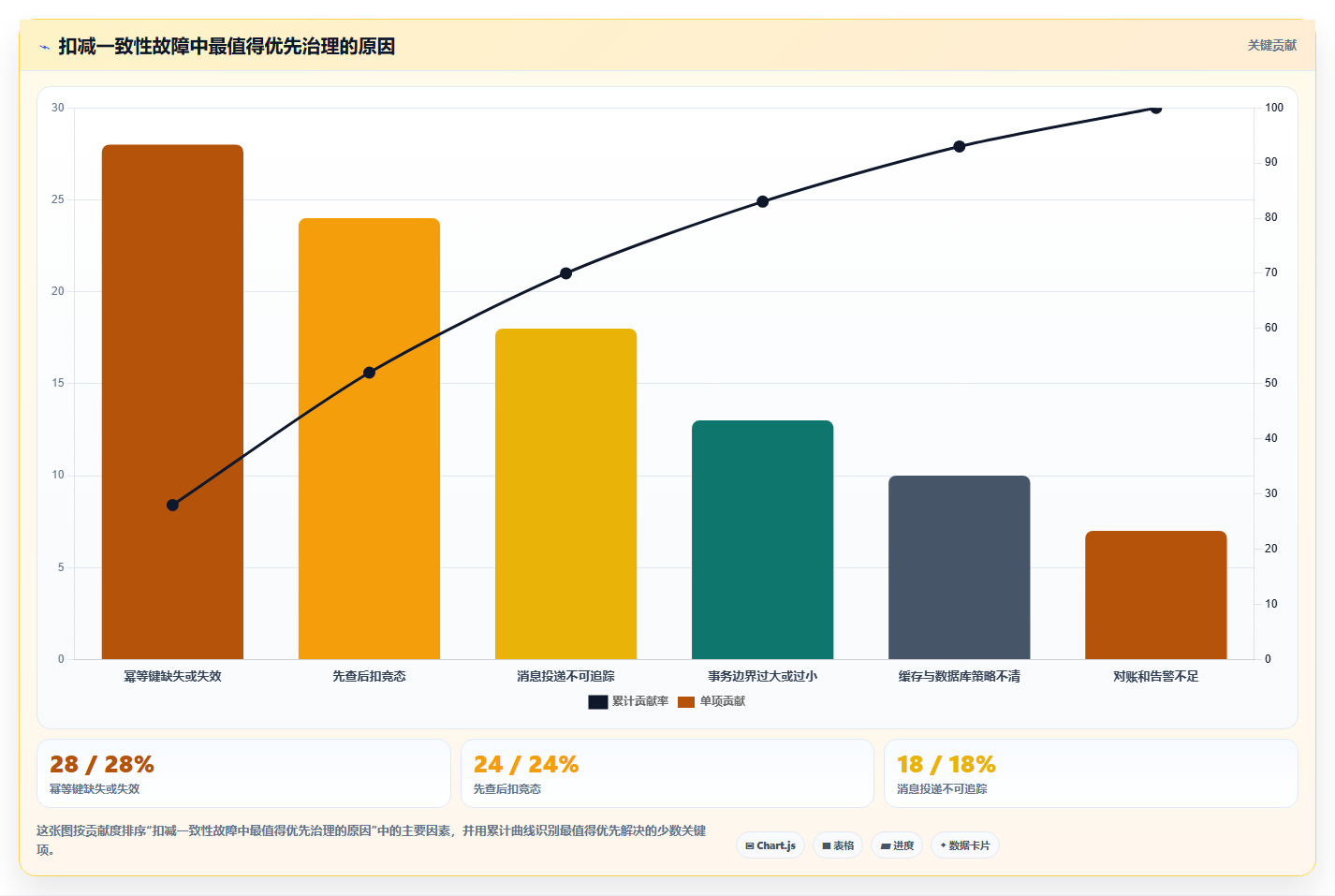Click the 对账和告警不足 bar
This screenshot has height=896, width=1335.
[1155, 595]
